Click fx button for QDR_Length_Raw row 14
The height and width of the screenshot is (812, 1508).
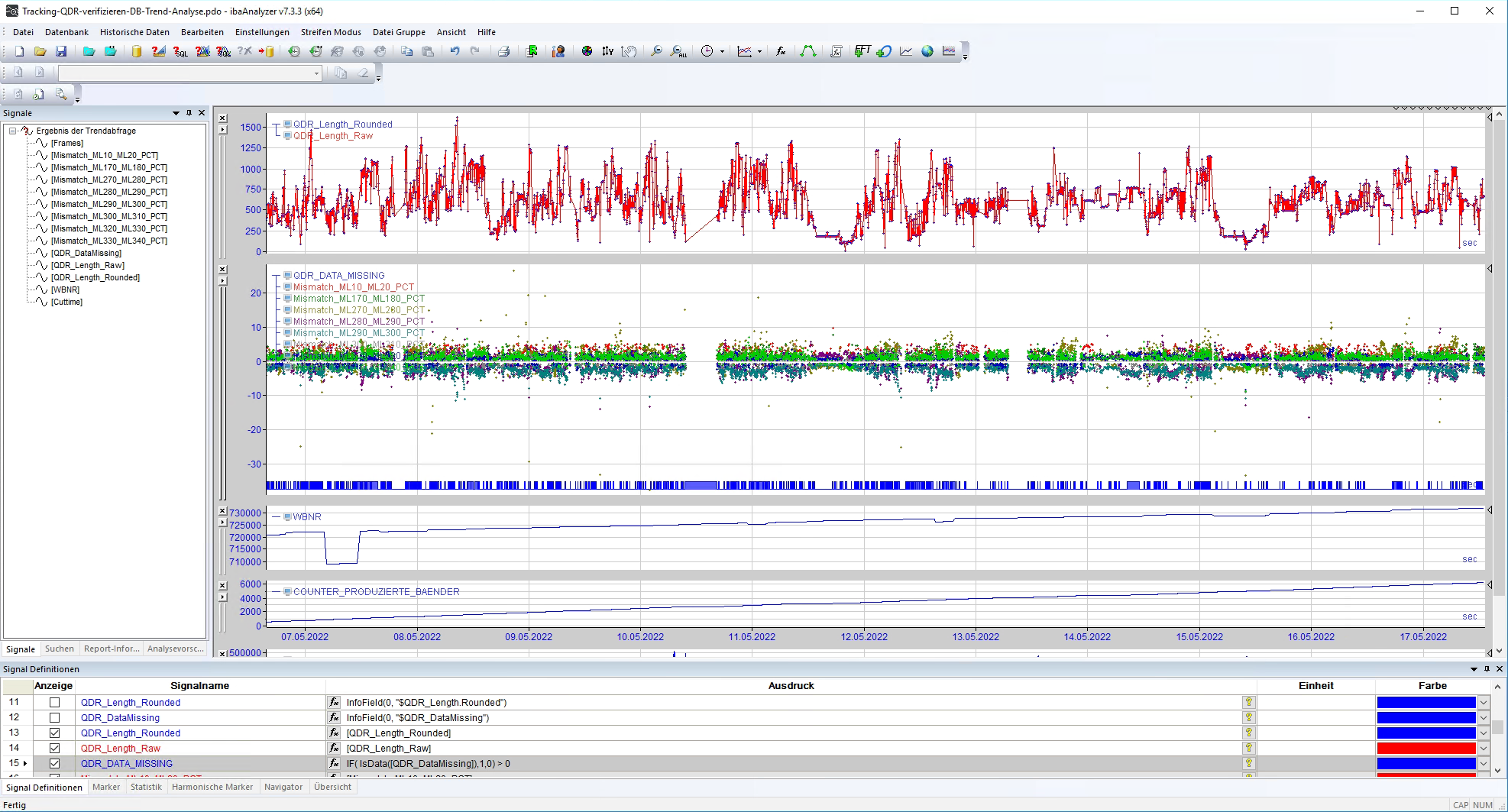tap(334, 749)
